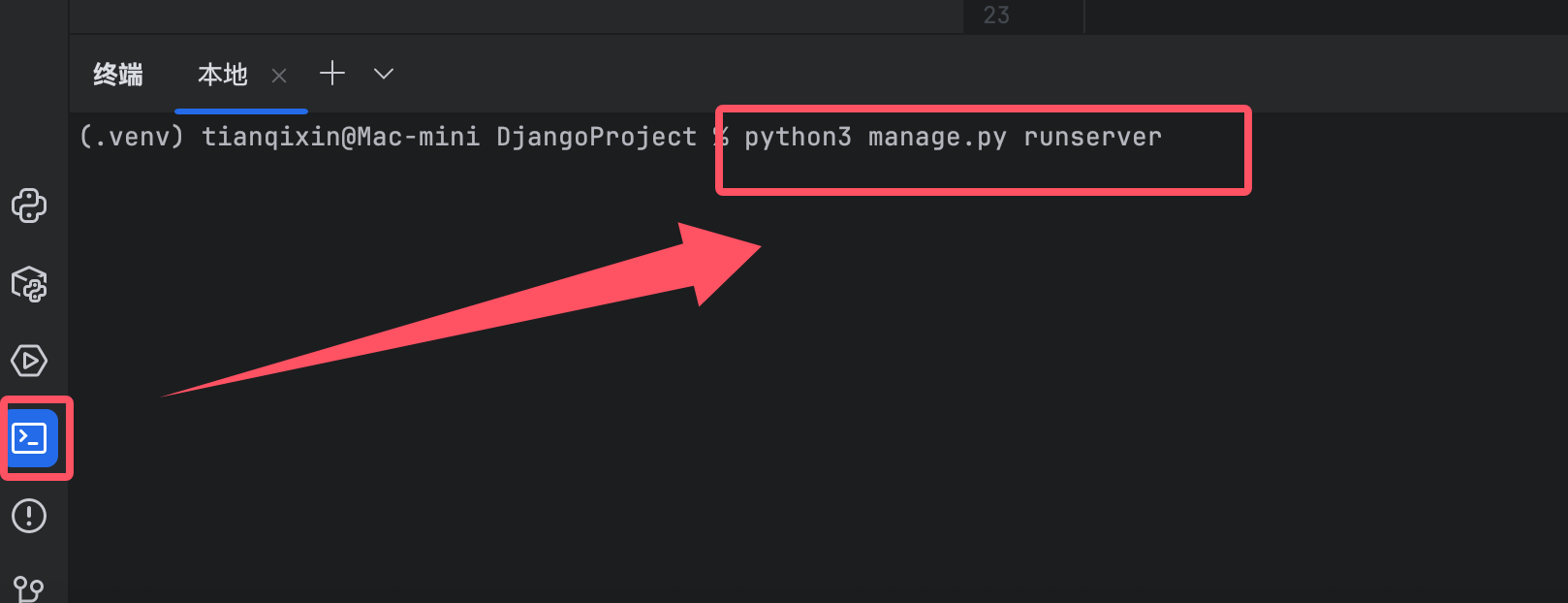Click the 终端 panel title
Viewport: 1568px width, 603px height.
118,75
